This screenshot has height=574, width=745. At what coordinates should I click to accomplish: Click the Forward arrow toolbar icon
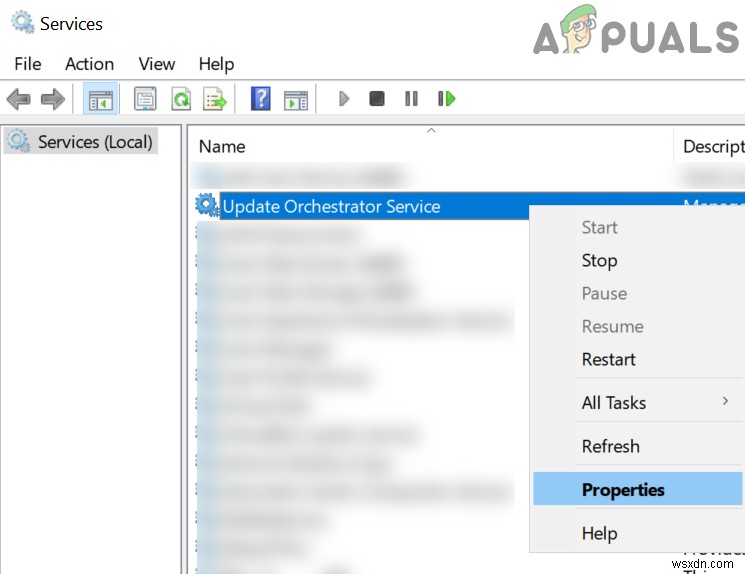[x=53, y=99]
